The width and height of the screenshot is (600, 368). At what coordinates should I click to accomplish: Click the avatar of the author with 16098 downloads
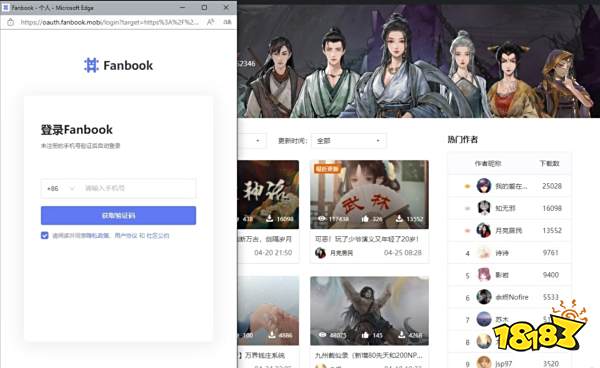point(484,208)
